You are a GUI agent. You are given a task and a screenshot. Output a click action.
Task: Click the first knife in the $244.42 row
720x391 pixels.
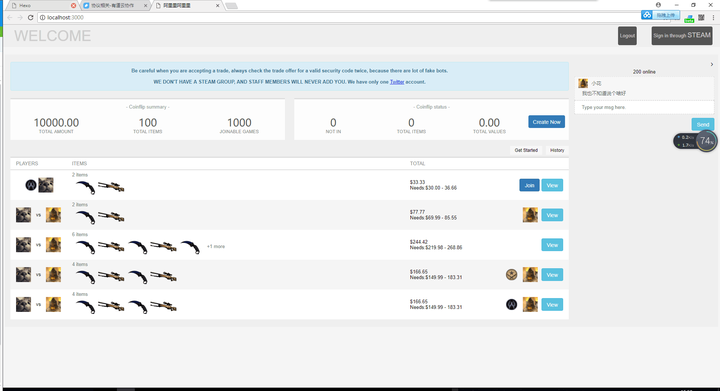click(85, 247)
